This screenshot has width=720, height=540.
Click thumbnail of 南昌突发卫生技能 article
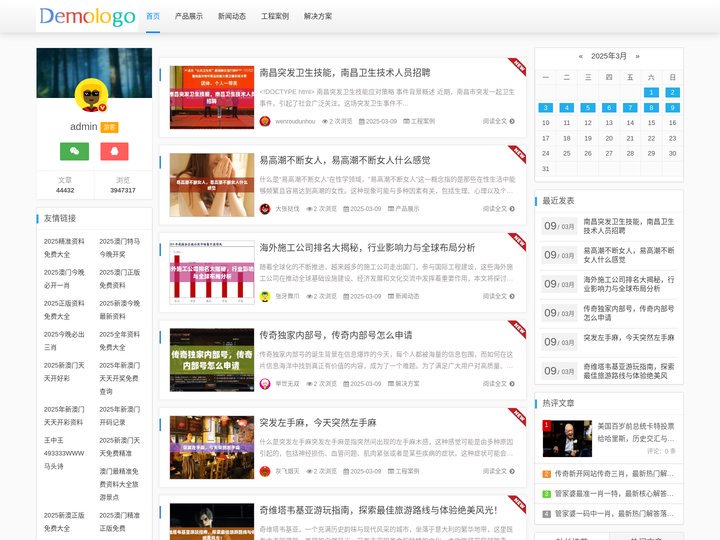(212, 97)
